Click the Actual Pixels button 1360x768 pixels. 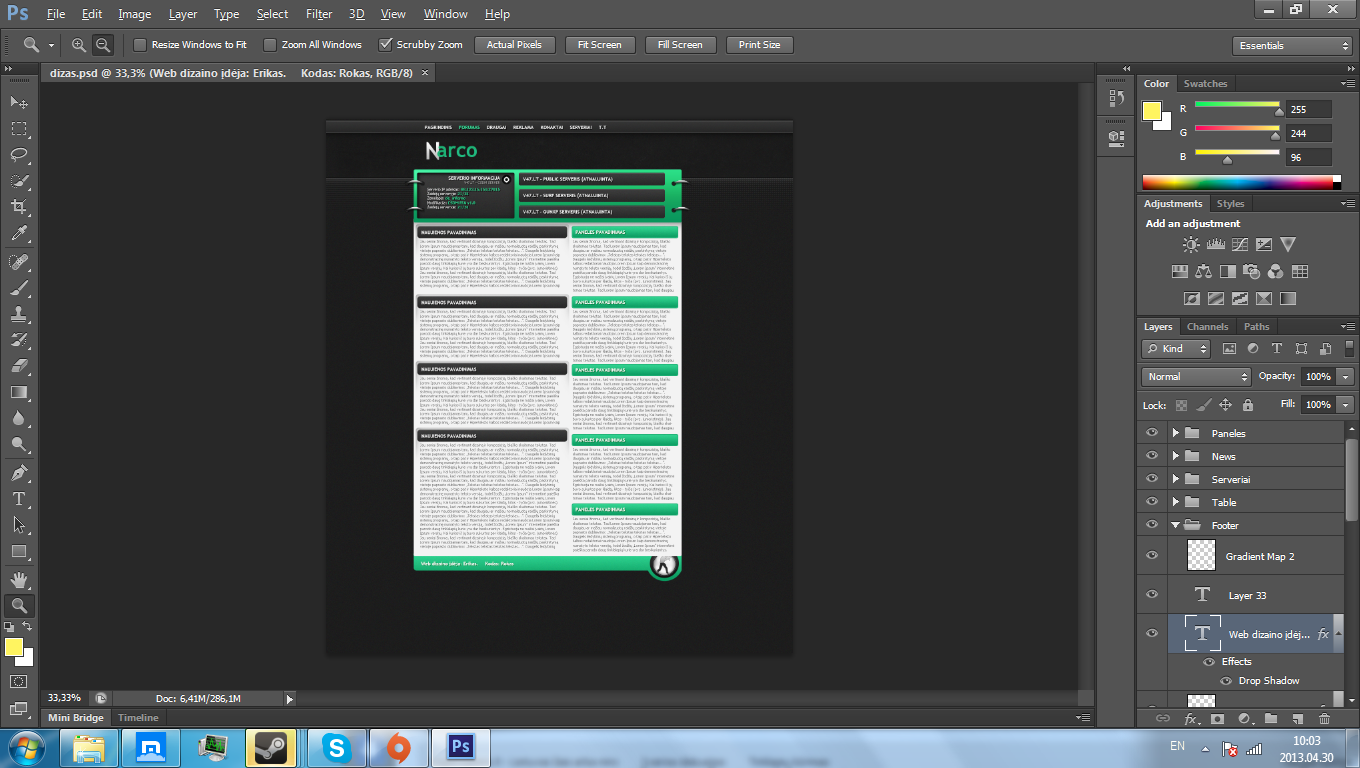pos(514,45)
